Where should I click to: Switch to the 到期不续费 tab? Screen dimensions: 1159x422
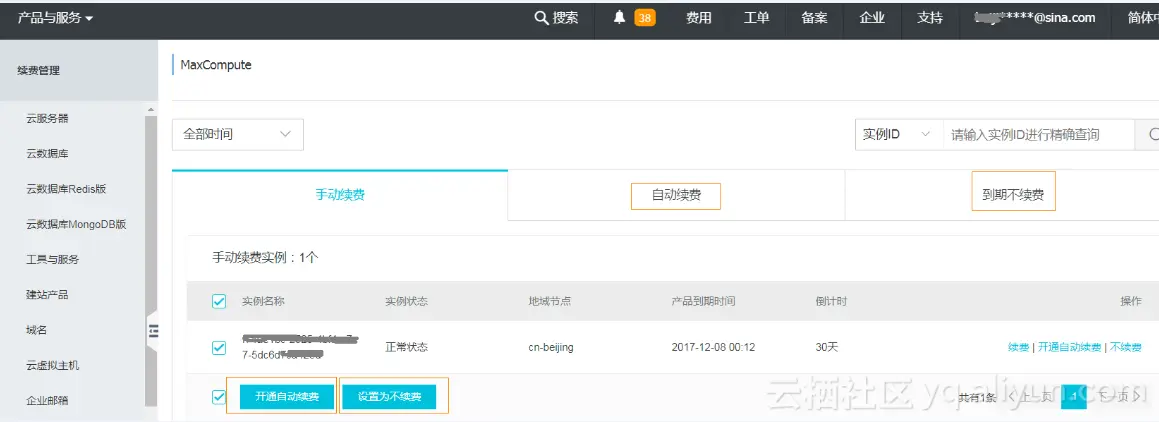1013,195
